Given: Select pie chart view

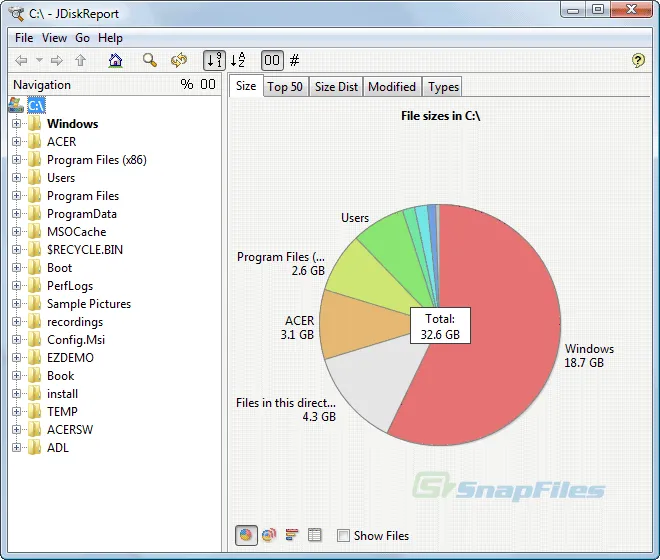Looking at the screenshot, I should point(246,535).
